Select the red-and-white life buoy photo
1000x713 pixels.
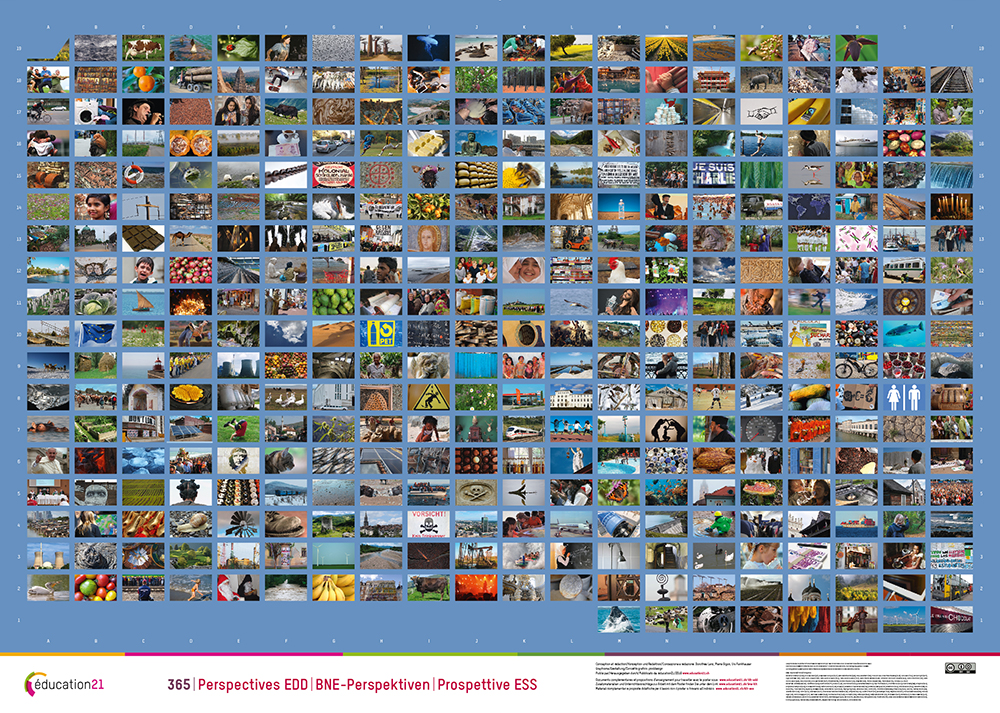point(142,174)
